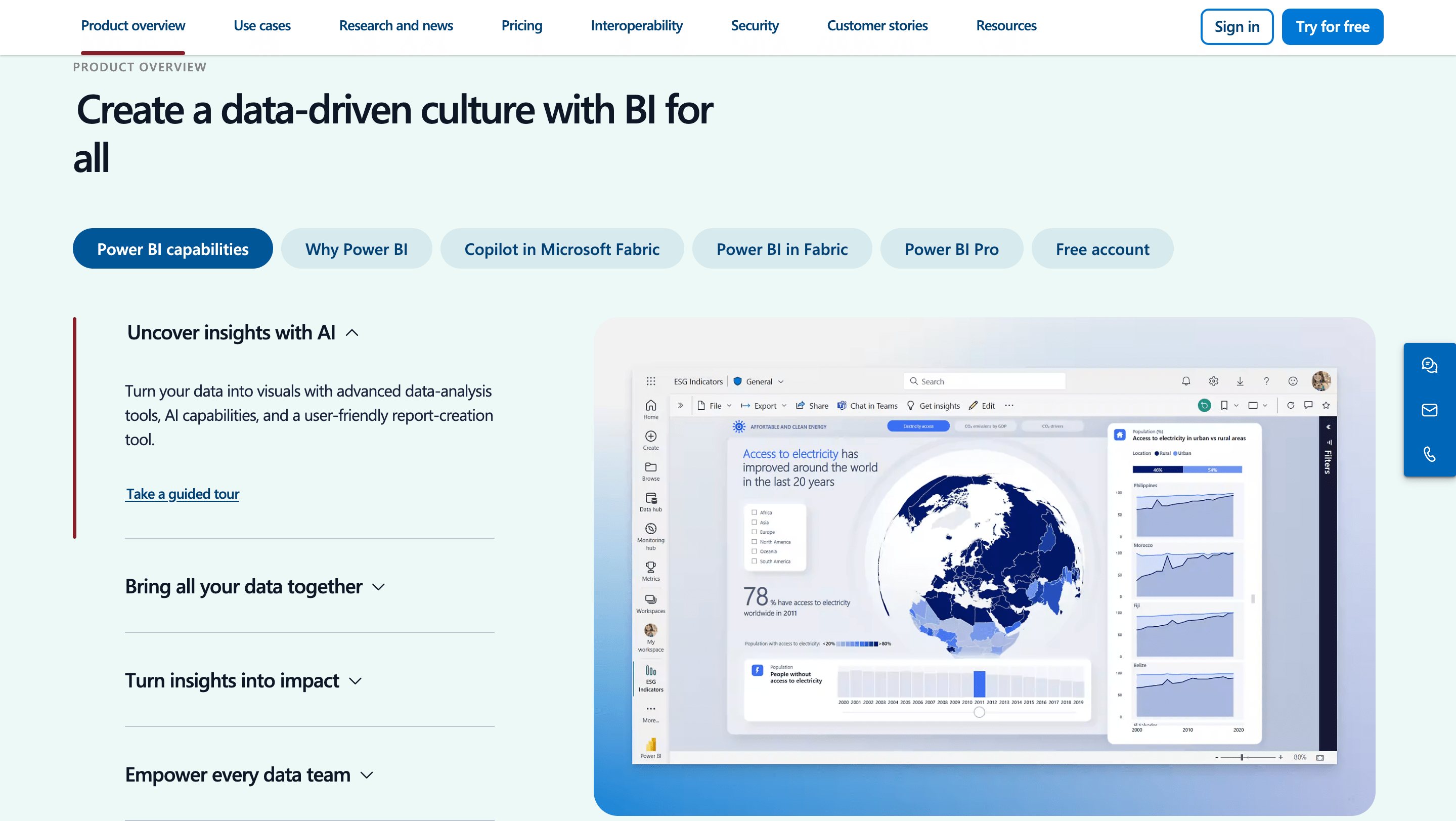Click the phone contact icon

click(1429, 454)
